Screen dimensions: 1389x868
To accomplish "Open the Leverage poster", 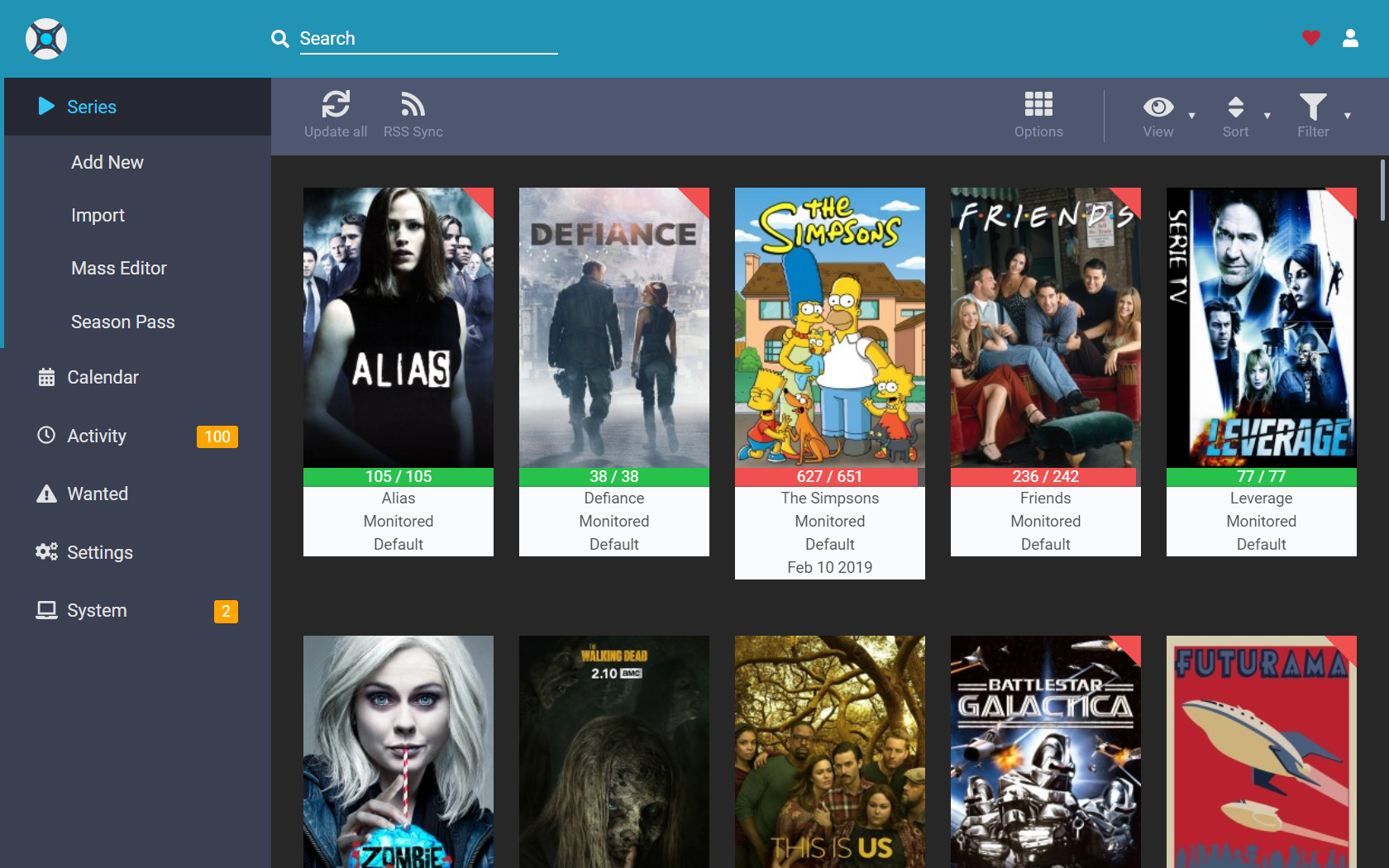I will (x=1262, y=328).
